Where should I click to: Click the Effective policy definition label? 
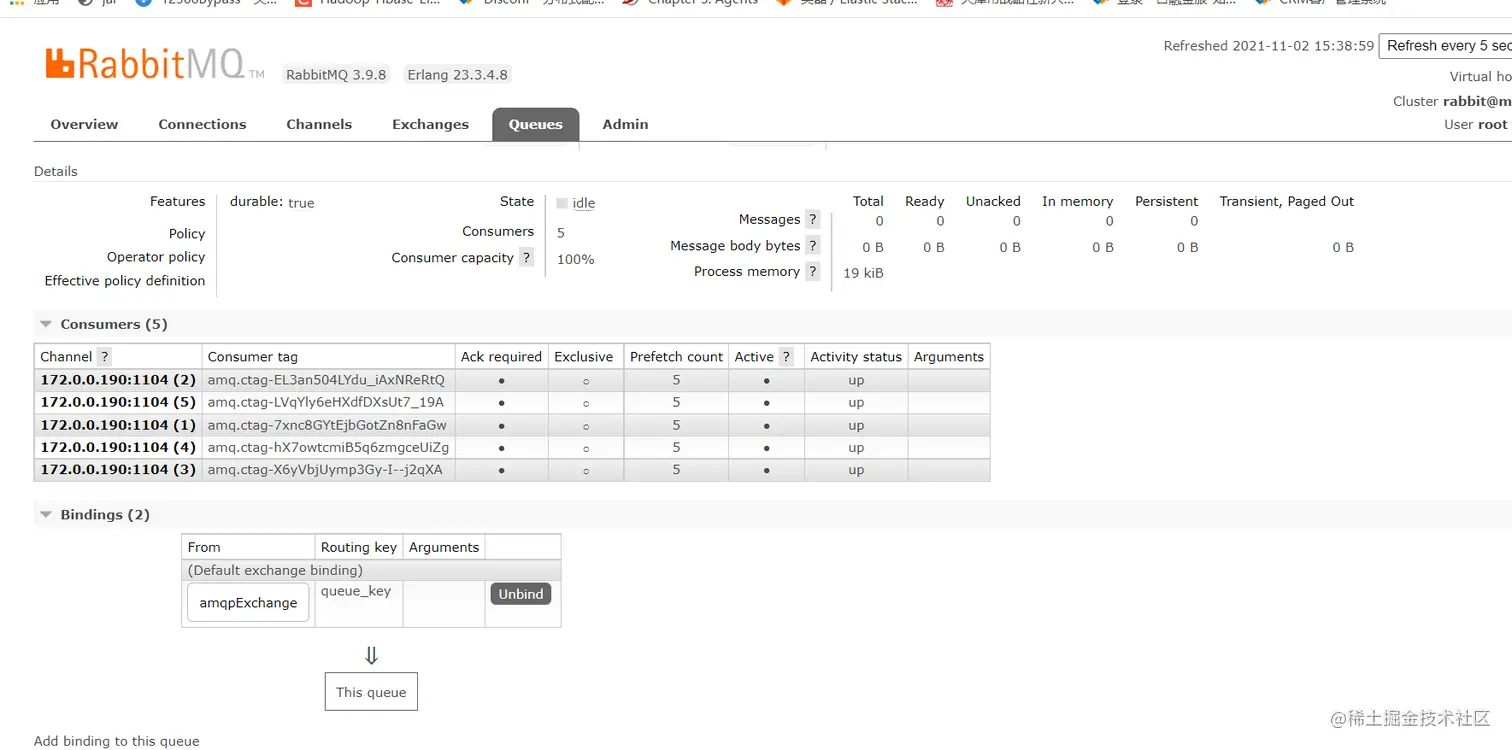tap(125, 281)
